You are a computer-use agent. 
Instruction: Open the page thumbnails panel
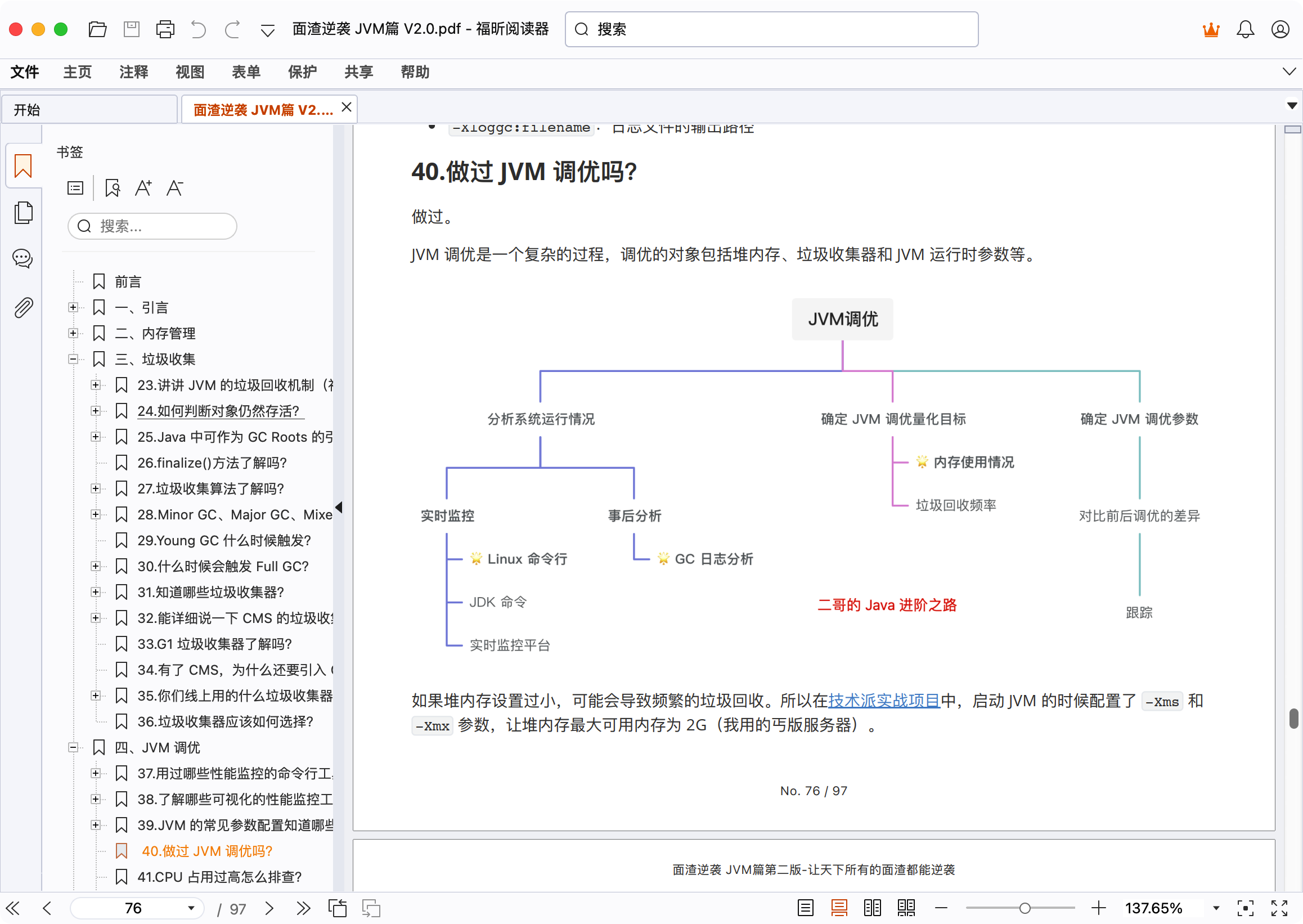pos(23,212)
